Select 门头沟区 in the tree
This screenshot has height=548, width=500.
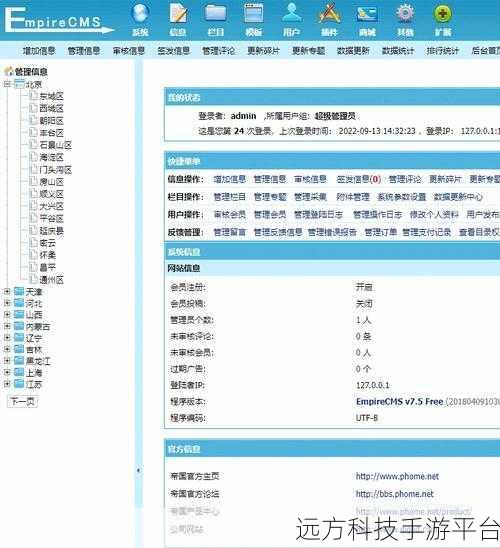tap(56, 170)
